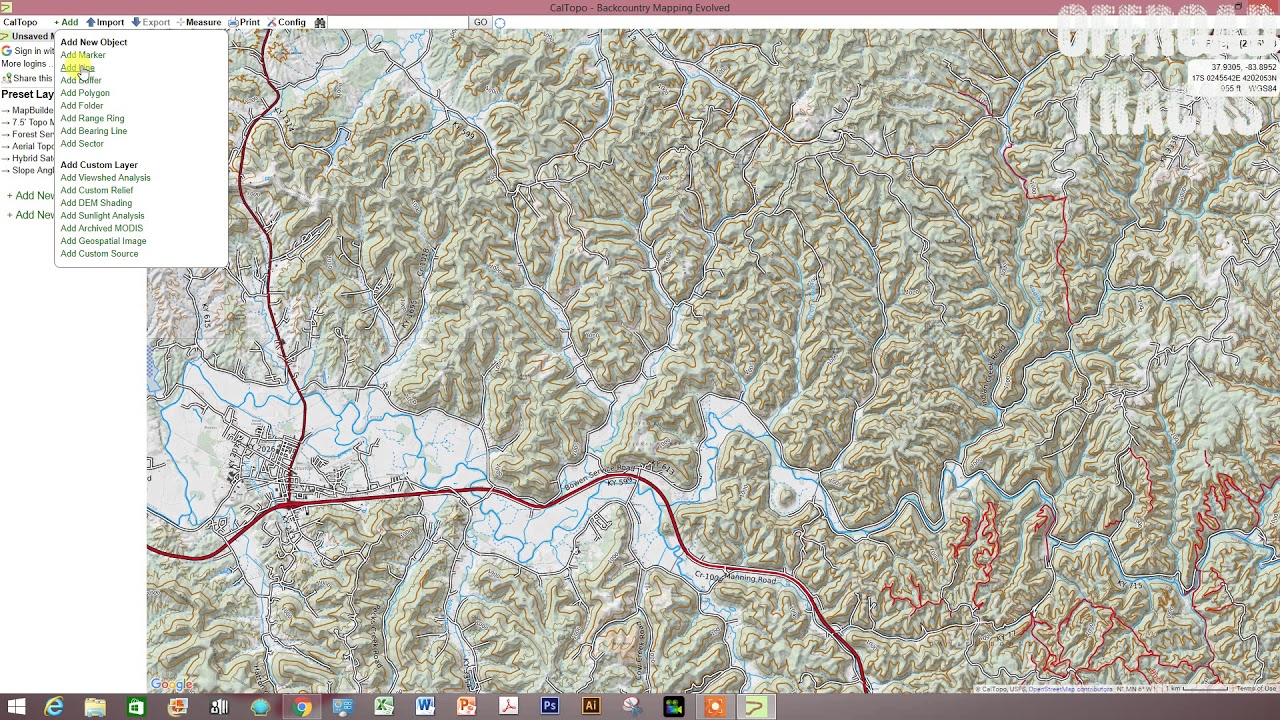This screenshot has width=1280, height=720.
Task: Click the coordinates readout 37.9305, -83.8952
Action: [x=1244, y=68]
